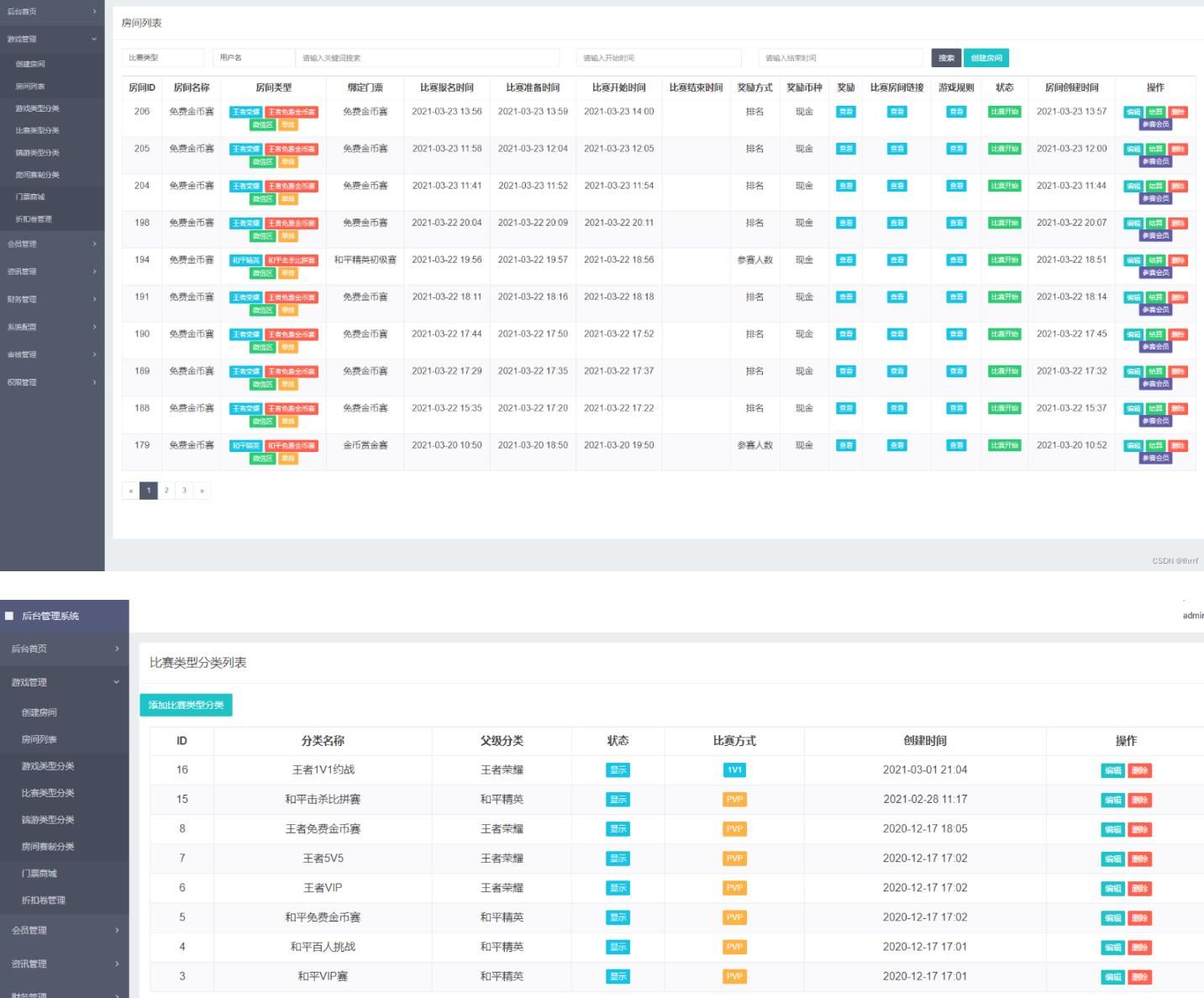Image resolution: width=1204 pixels, height=998 pixels.
Task: Open the 比赛类型 filter dropdown
Action: [x=163, y=58]
